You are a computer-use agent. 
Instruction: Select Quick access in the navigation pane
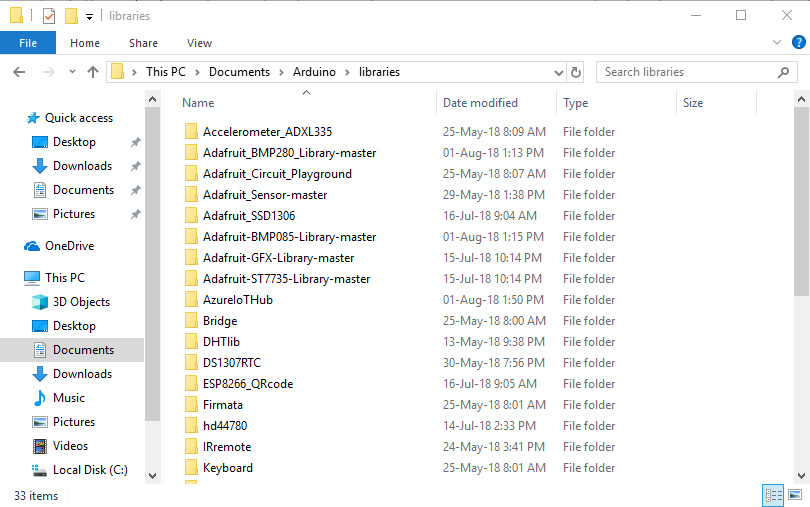pos(79,118)
